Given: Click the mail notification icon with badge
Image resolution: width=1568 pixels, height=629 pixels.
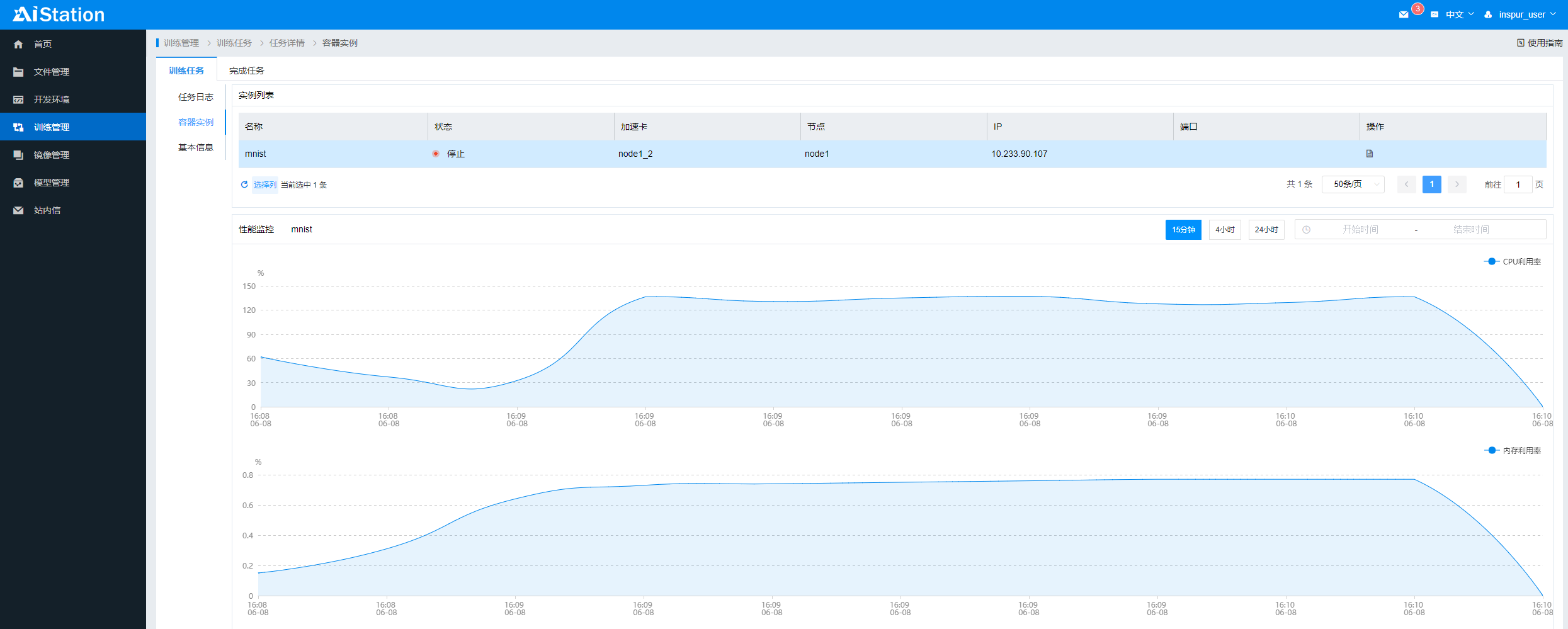Looking at the screenshot, I should coord(1404,14).
